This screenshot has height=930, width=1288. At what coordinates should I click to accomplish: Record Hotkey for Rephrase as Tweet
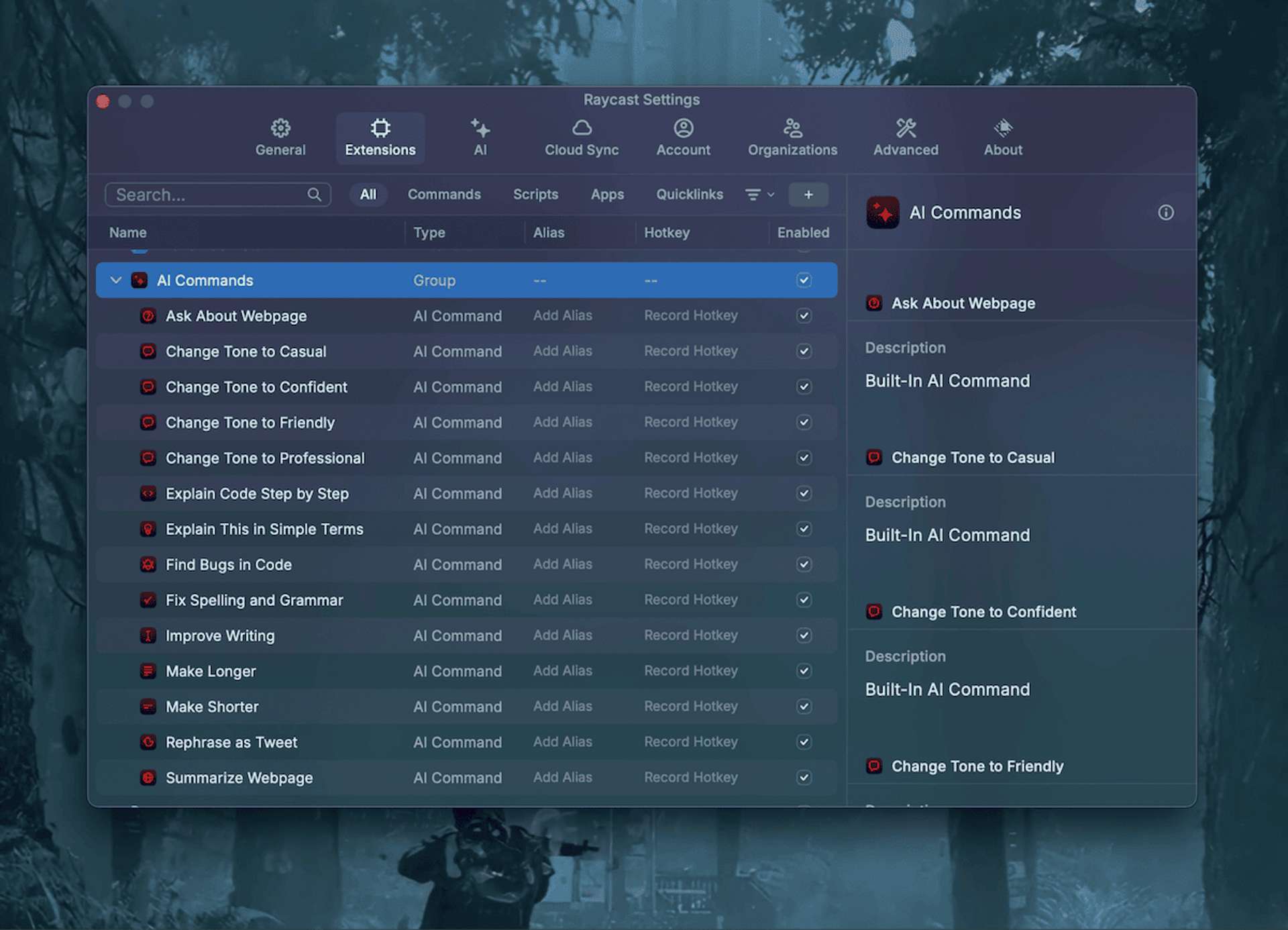[x=691, y=742]
